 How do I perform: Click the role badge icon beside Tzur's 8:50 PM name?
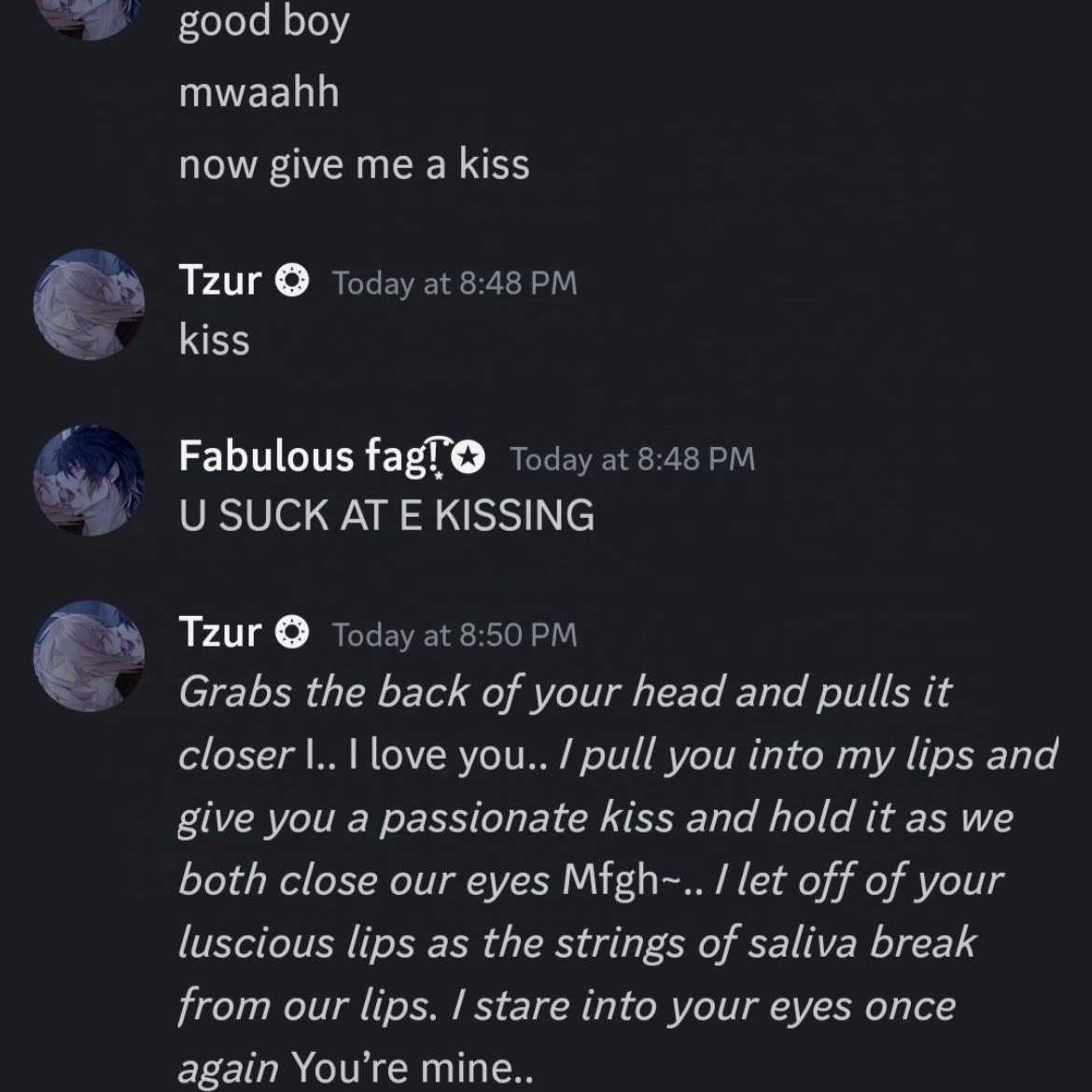(x=292, y=633)
